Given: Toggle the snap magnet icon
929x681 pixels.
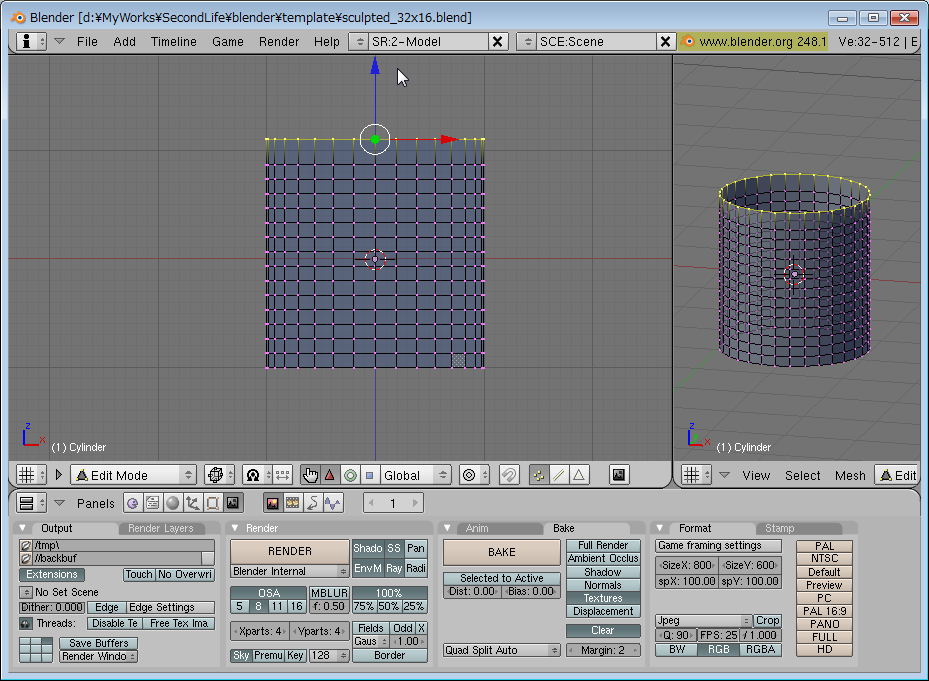Looking at the screenshot, I should (x=509, y=475).
